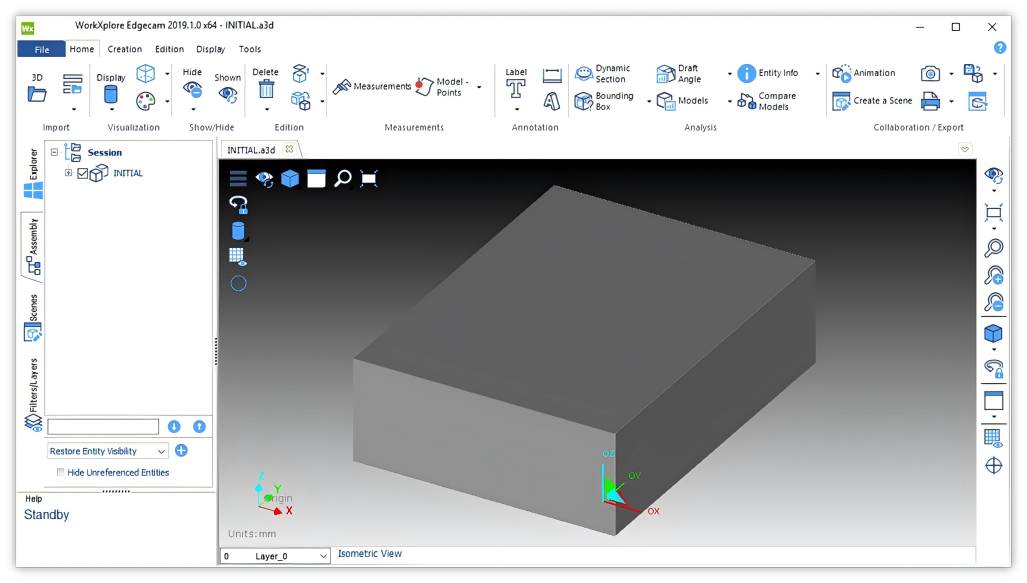Launch Compare Models
1027x583 pixels.
(767, 101)
